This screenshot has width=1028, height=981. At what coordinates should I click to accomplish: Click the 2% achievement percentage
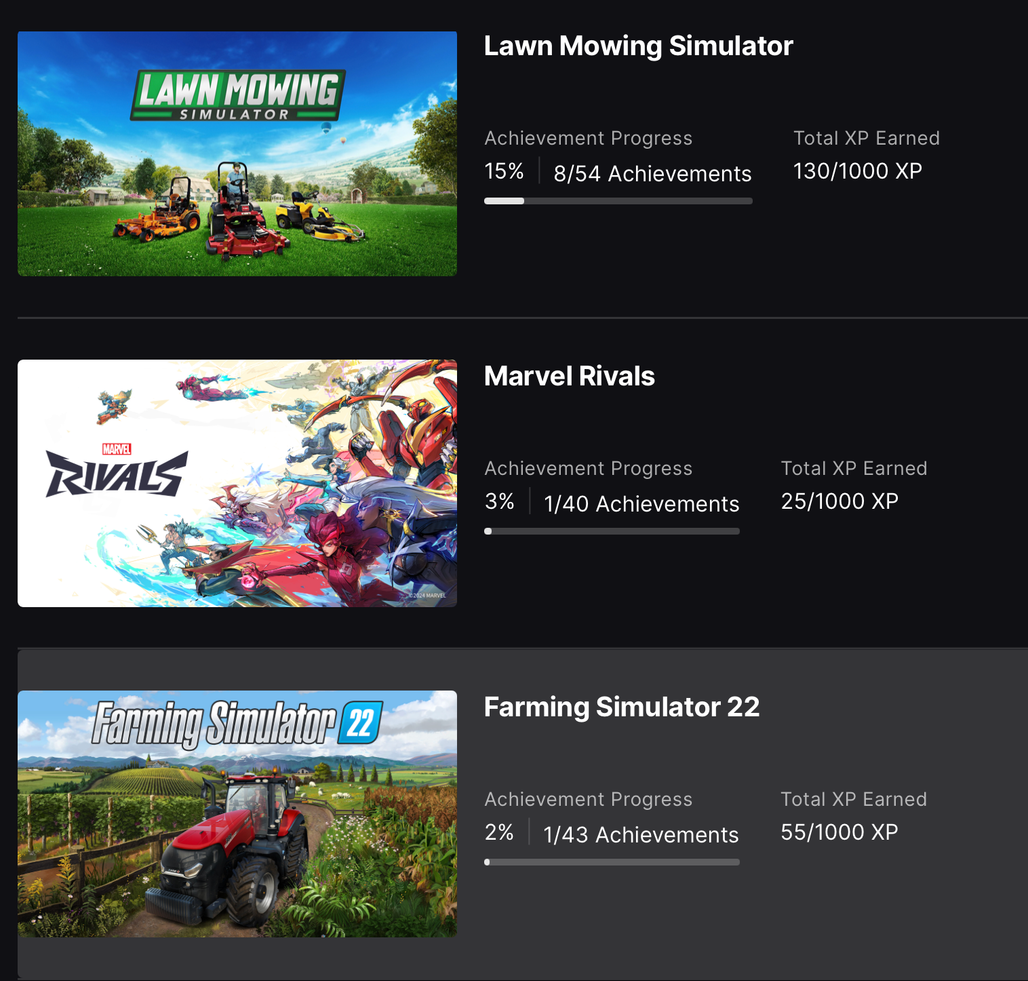tap(499, 832)
